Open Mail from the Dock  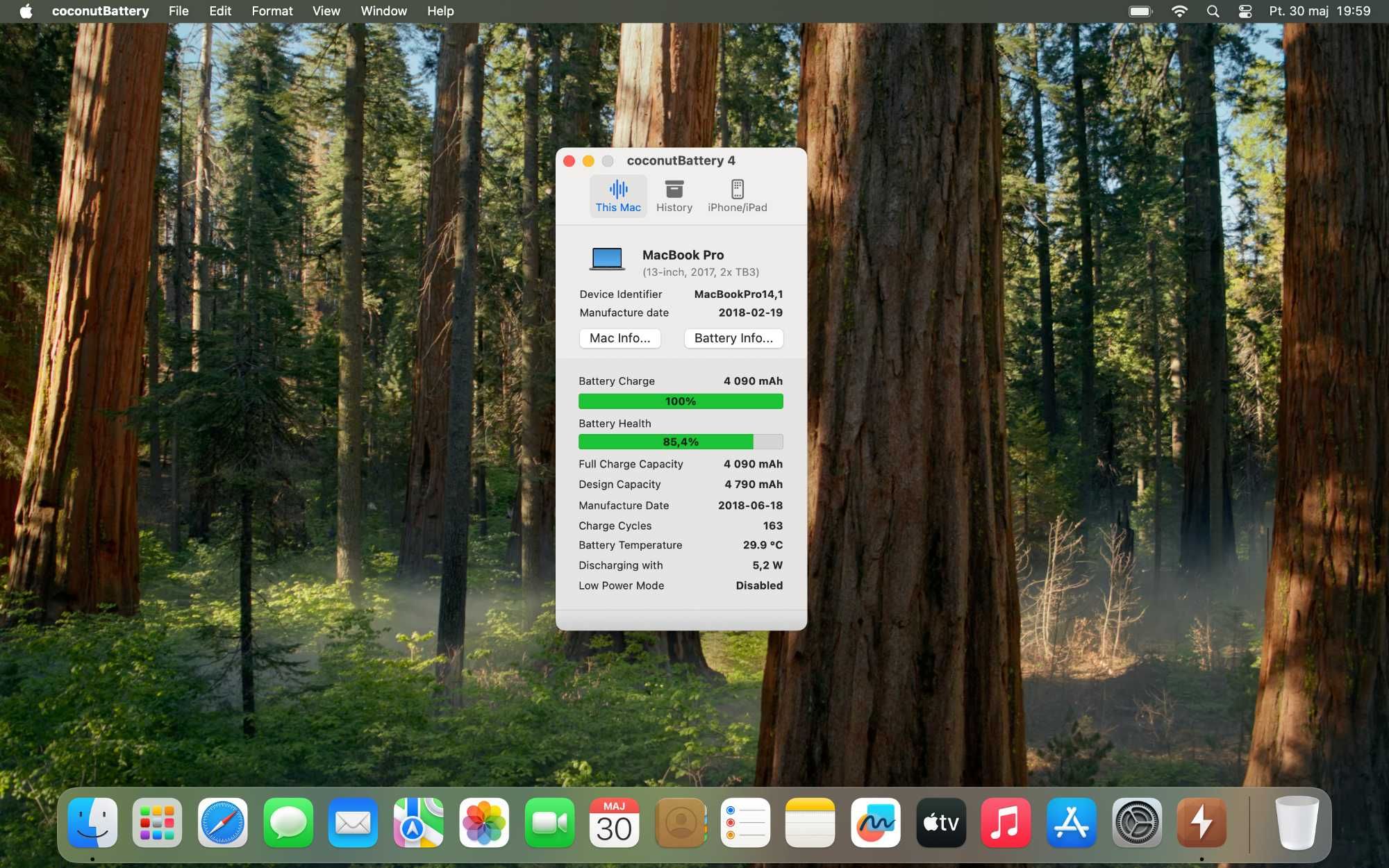click(x=354, y=823)
